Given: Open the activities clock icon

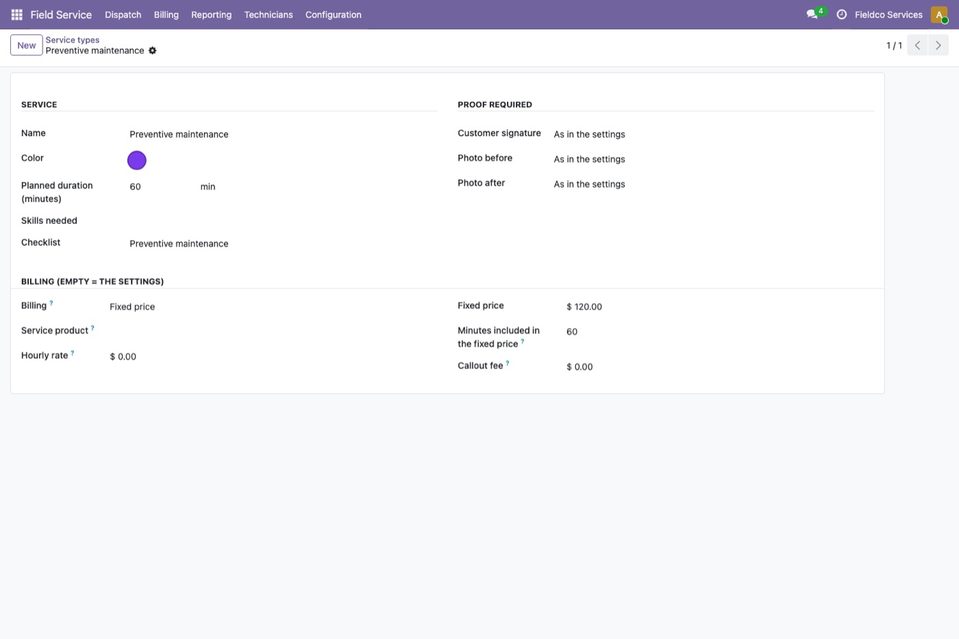Looking at the screenshot, I should tap(842, 14).
